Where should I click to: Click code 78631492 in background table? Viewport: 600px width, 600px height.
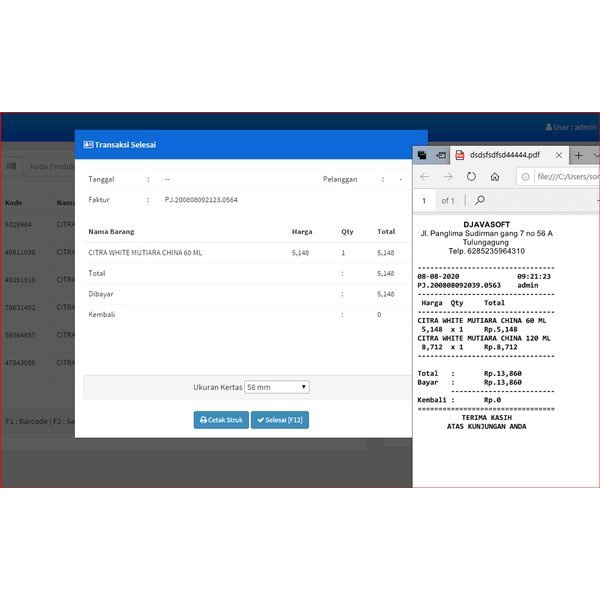coord(20,307)
